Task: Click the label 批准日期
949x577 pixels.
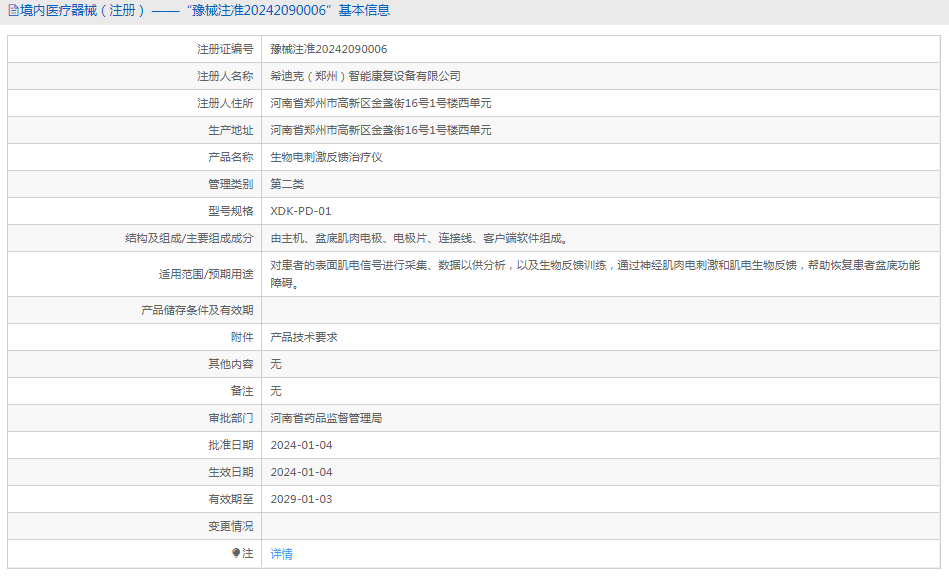Action: [x=231, y=445]
